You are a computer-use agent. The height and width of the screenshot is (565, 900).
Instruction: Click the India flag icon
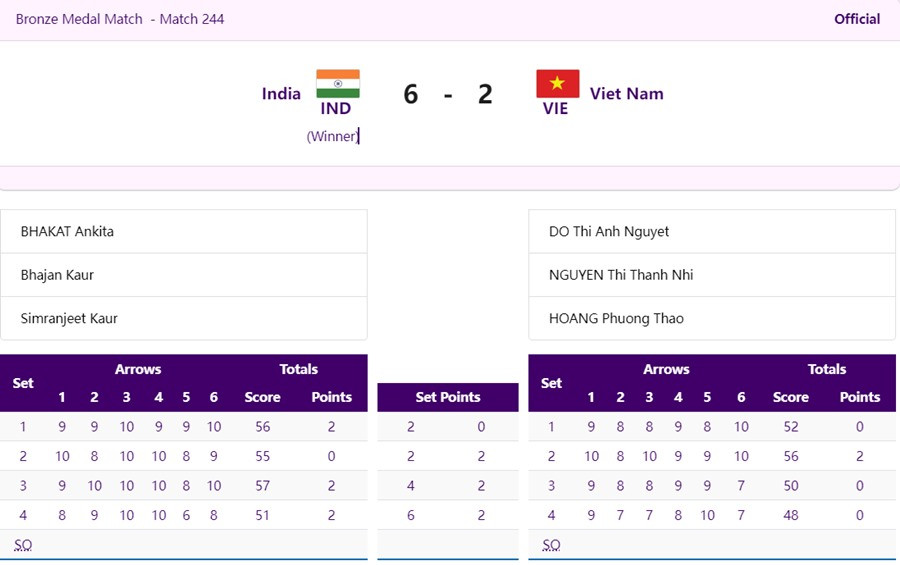coord(337,83)
